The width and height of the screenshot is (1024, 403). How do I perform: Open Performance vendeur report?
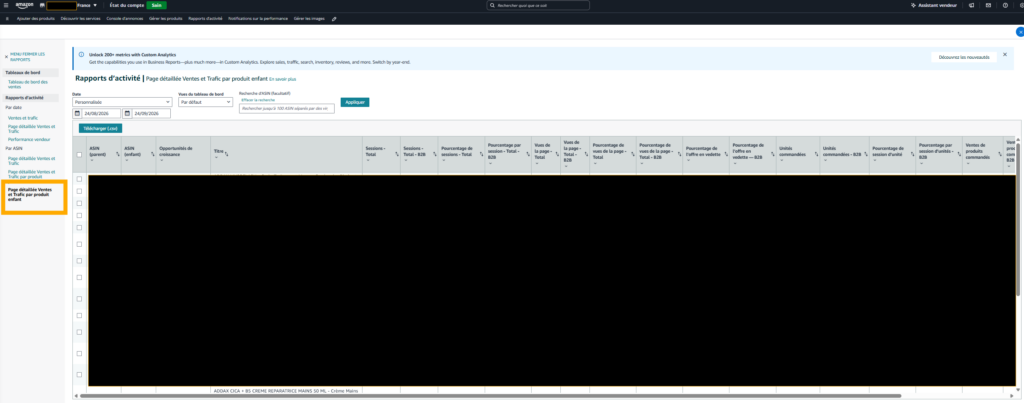point(29,139)
